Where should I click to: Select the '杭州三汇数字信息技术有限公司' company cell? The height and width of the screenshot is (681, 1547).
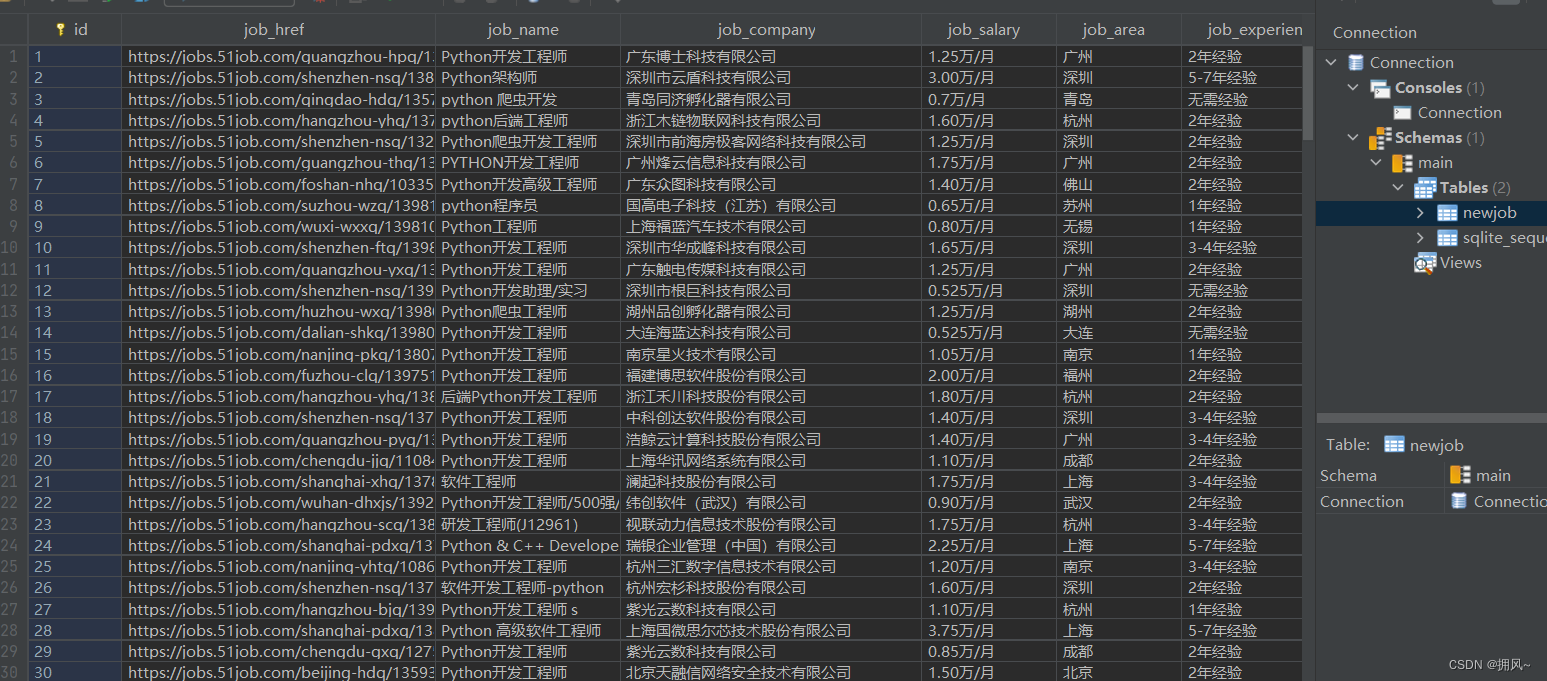(x=771, y=567)
